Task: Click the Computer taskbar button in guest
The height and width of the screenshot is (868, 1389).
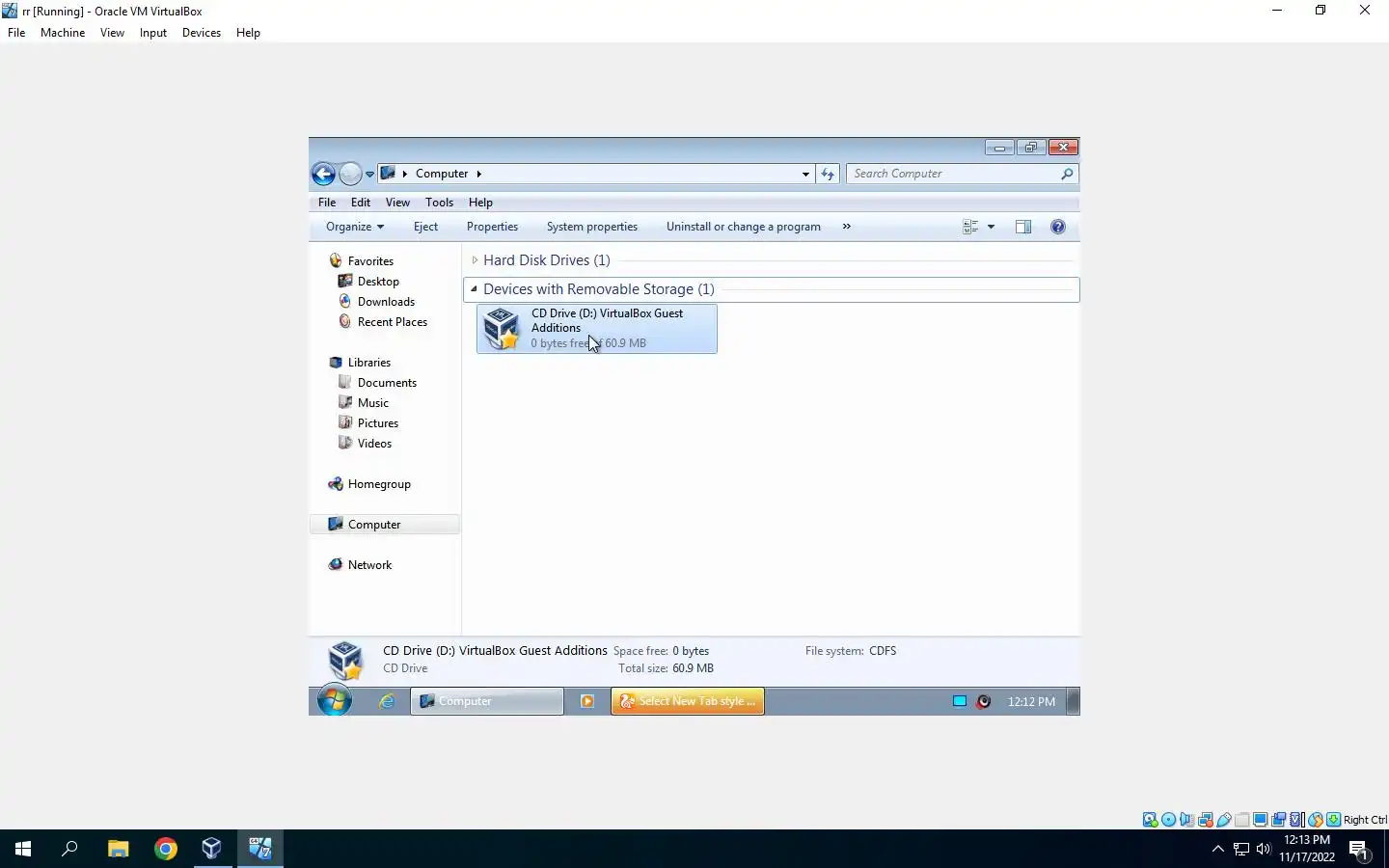Action: [487, 701]
